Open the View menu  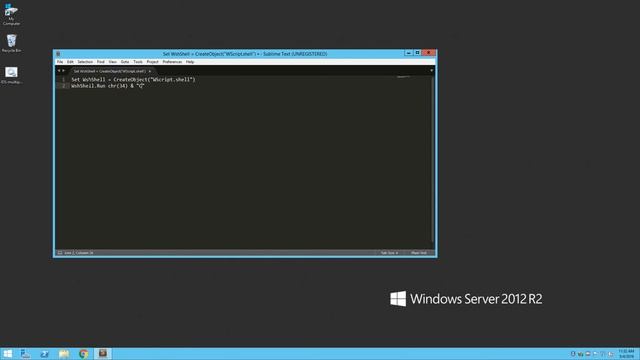click(x=113, y=62)
